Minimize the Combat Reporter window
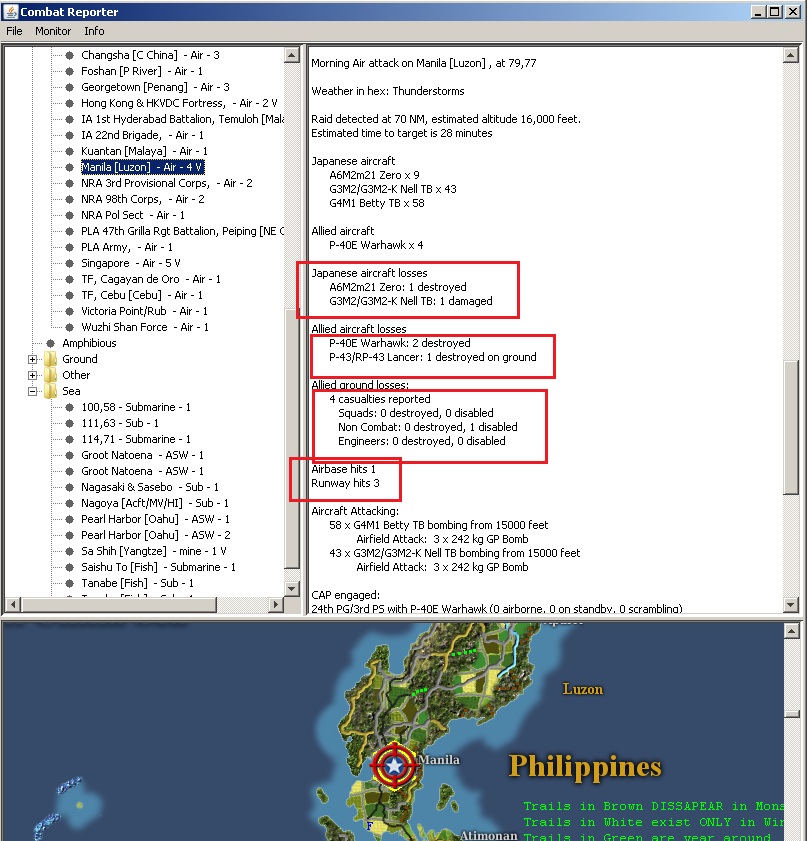This screenshot has height=841, width=807. point(757,12)
